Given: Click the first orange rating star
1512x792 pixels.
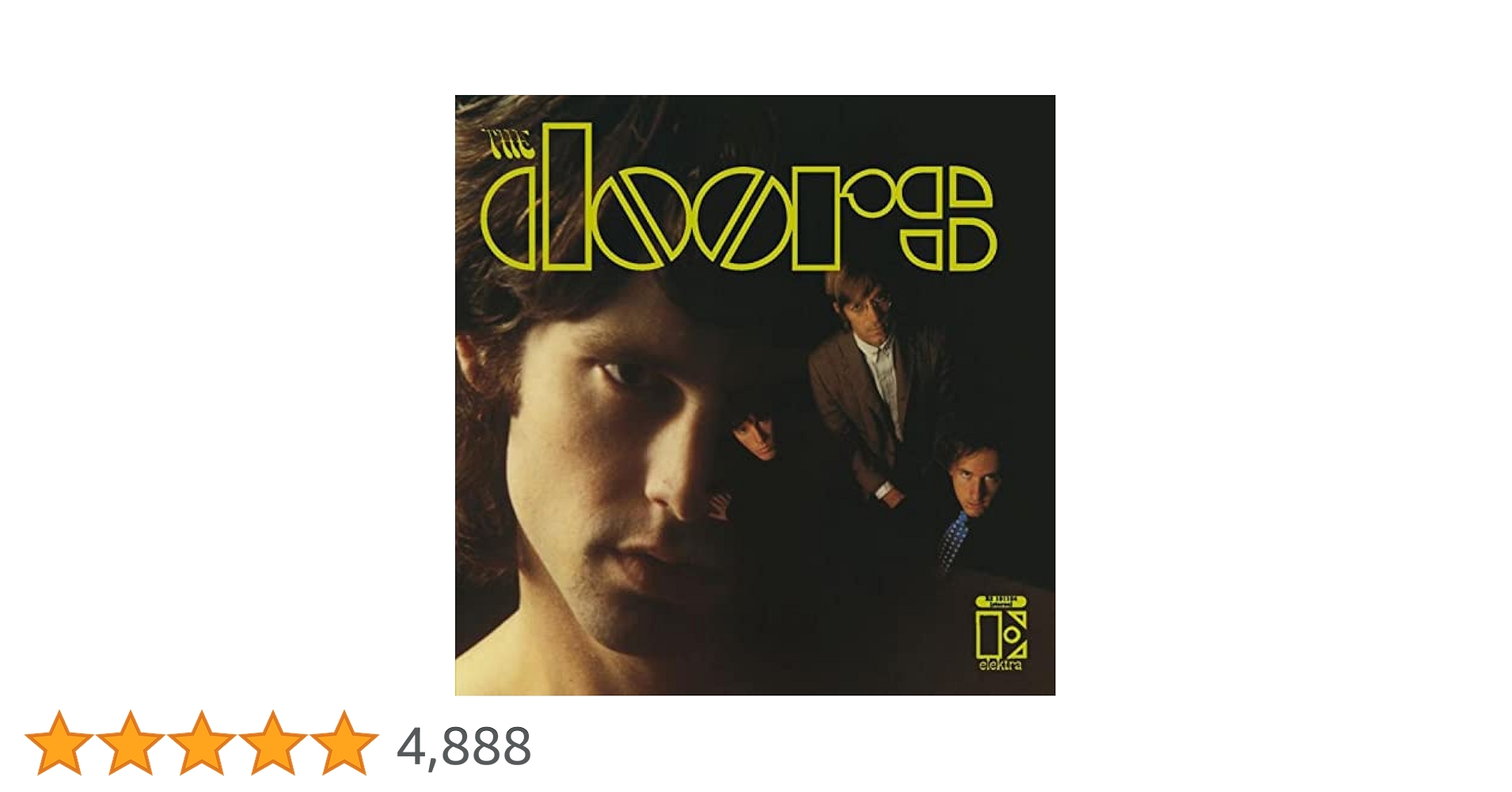Looking at the screenshot, I should pos(58,743).
